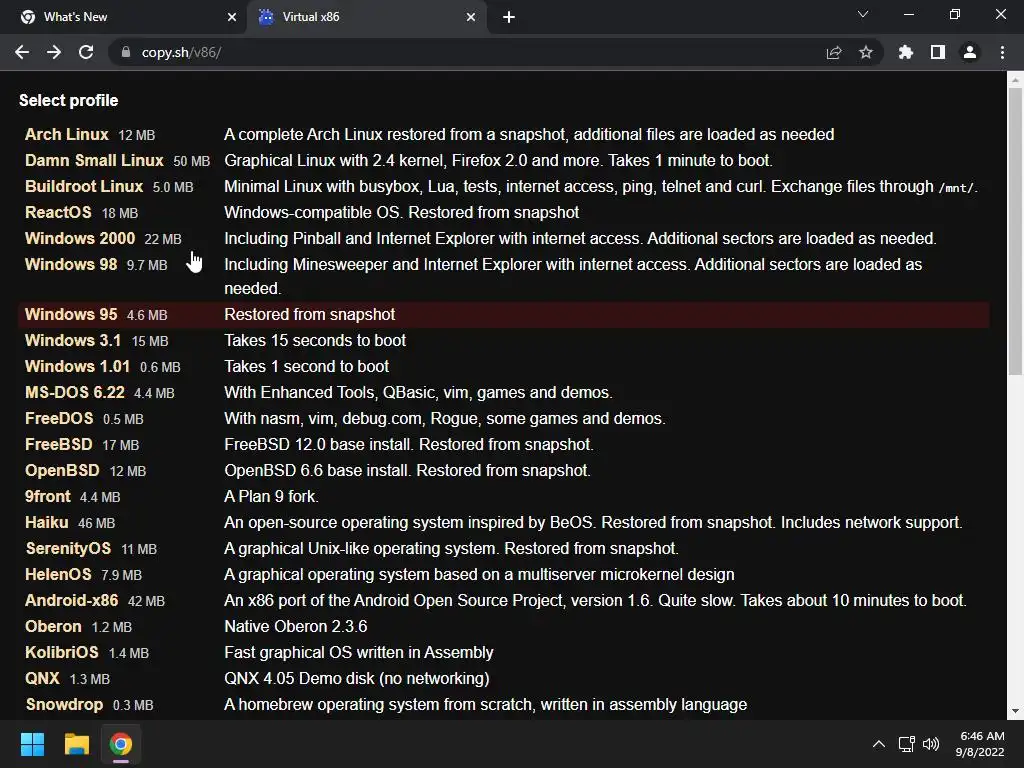Viewport: 1024px width, 768px height.
Task: Click scrollbar up arrow
Action: 1015,80
